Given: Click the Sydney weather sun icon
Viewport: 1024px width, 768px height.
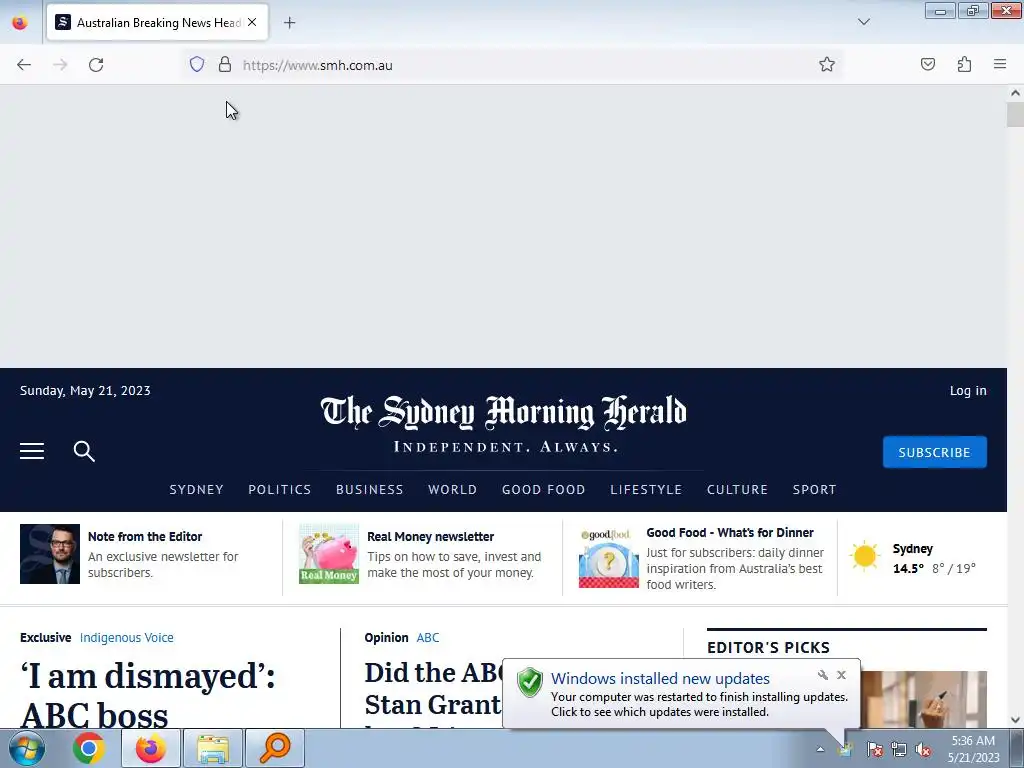Looking at the screenshot, I should point(865,556).
